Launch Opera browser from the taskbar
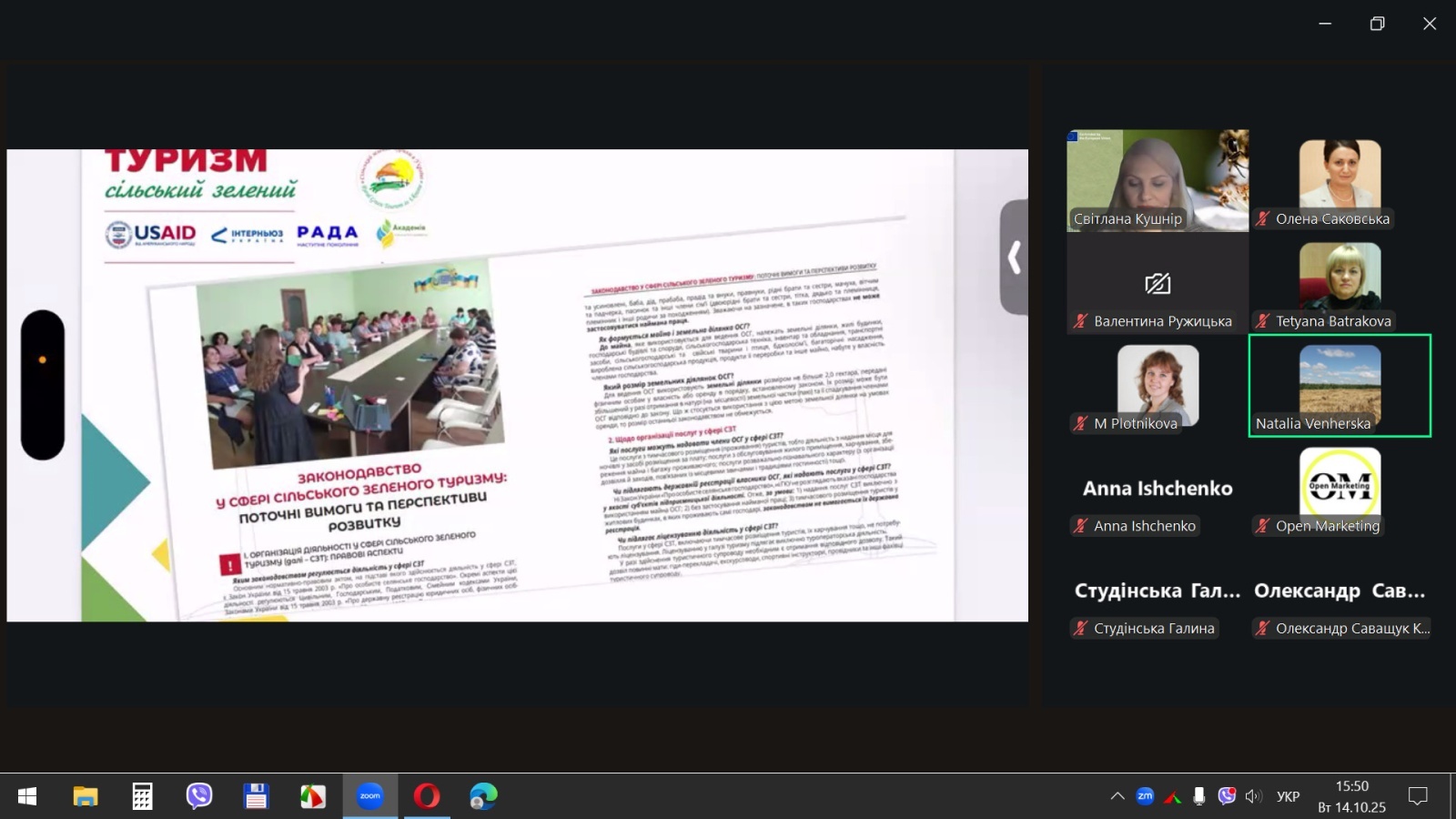 pos(426,796)
